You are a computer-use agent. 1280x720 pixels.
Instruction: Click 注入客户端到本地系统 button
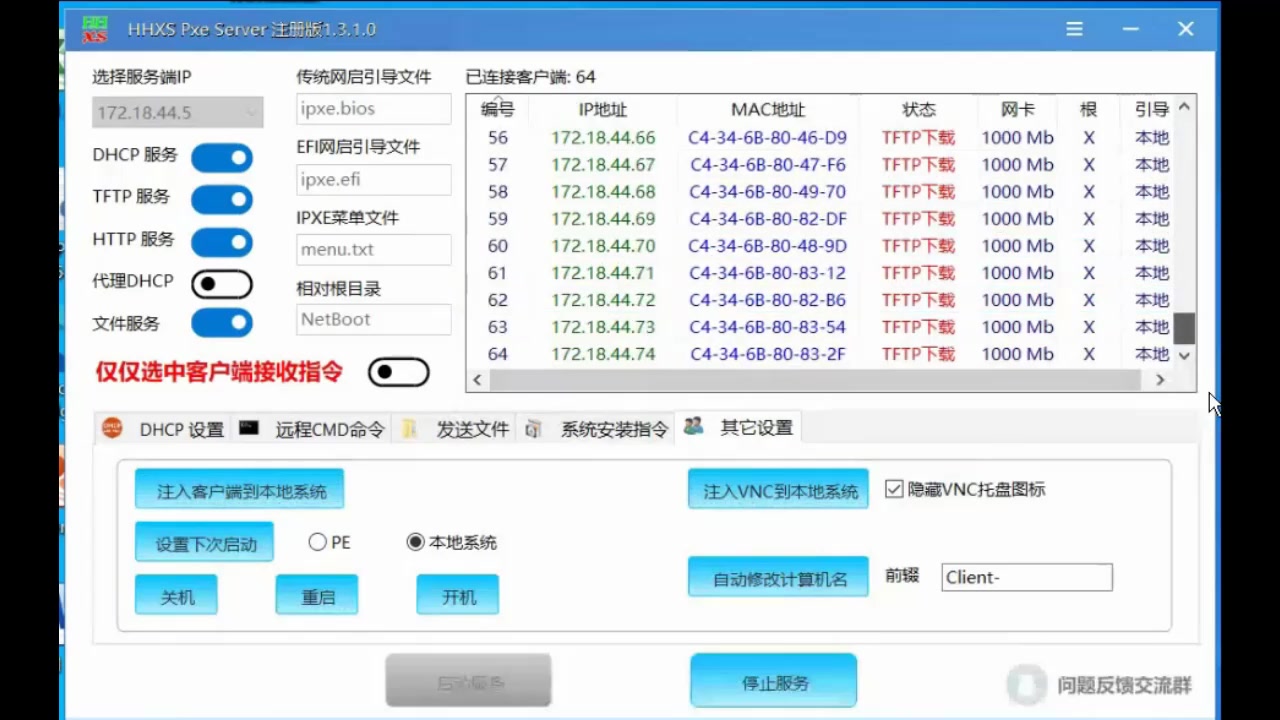(240, 490)
